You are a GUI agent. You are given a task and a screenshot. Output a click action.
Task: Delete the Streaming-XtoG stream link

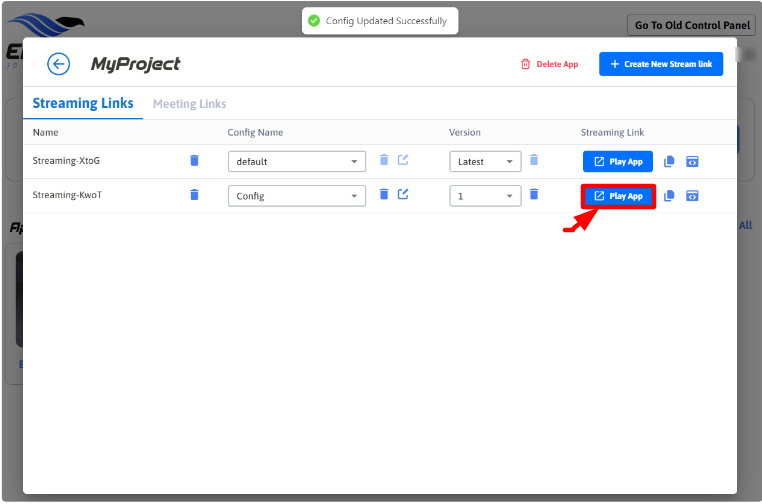[x=194, y=161]
